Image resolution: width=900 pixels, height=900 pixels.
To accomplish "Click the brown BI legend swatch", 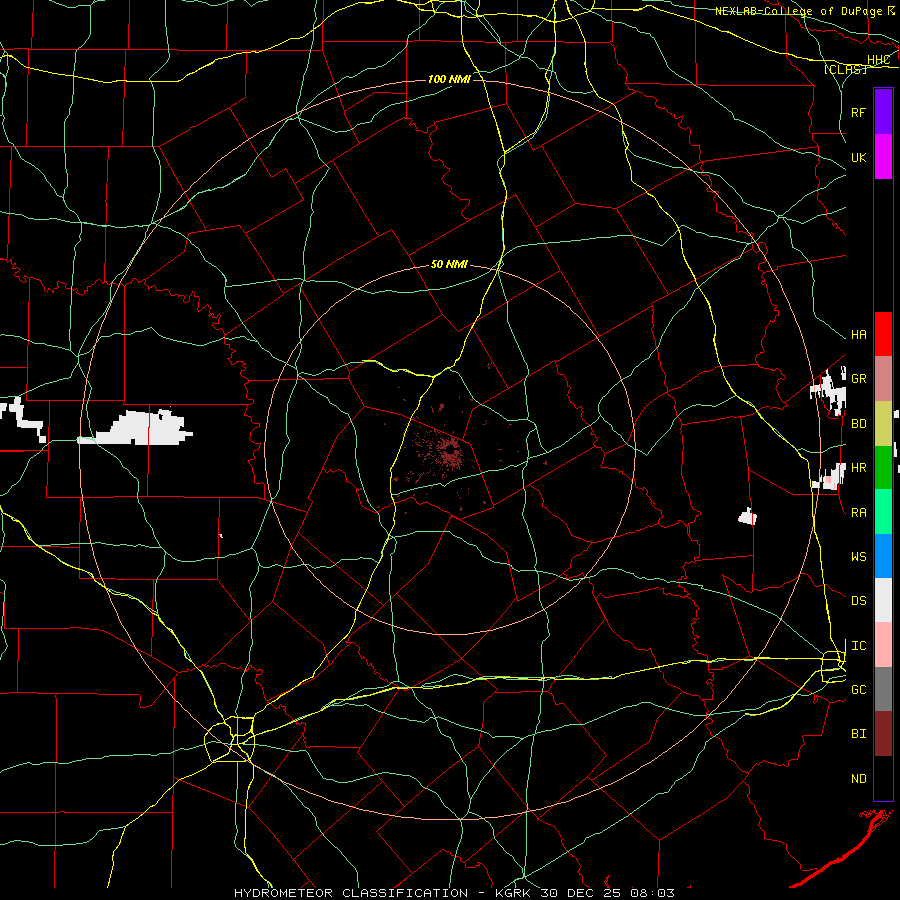I will [x=883, y=734].
